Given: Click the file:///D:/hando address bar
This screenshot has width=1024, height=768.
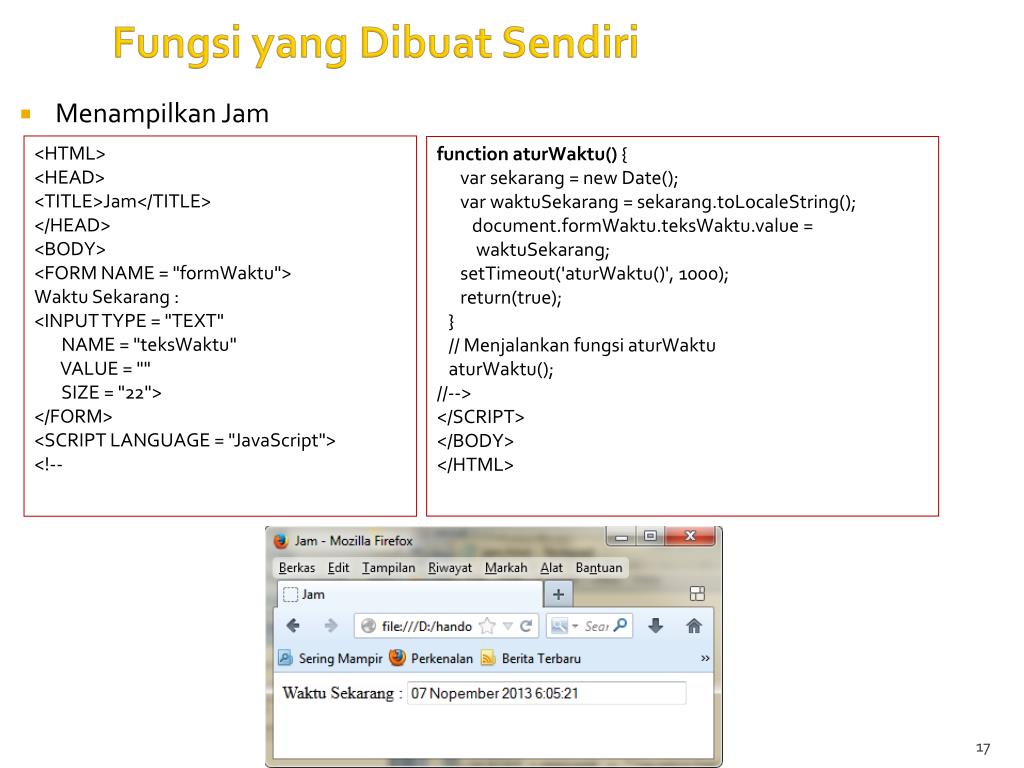Looking at the screenshot, I should 426,626.
